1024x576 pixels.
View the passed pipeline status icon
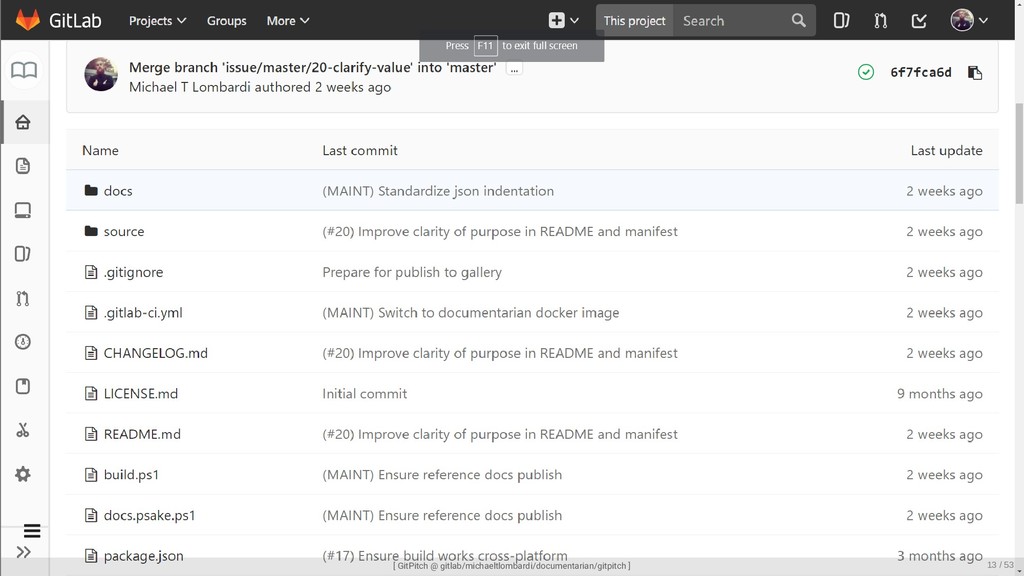click(x=866, y=72)
